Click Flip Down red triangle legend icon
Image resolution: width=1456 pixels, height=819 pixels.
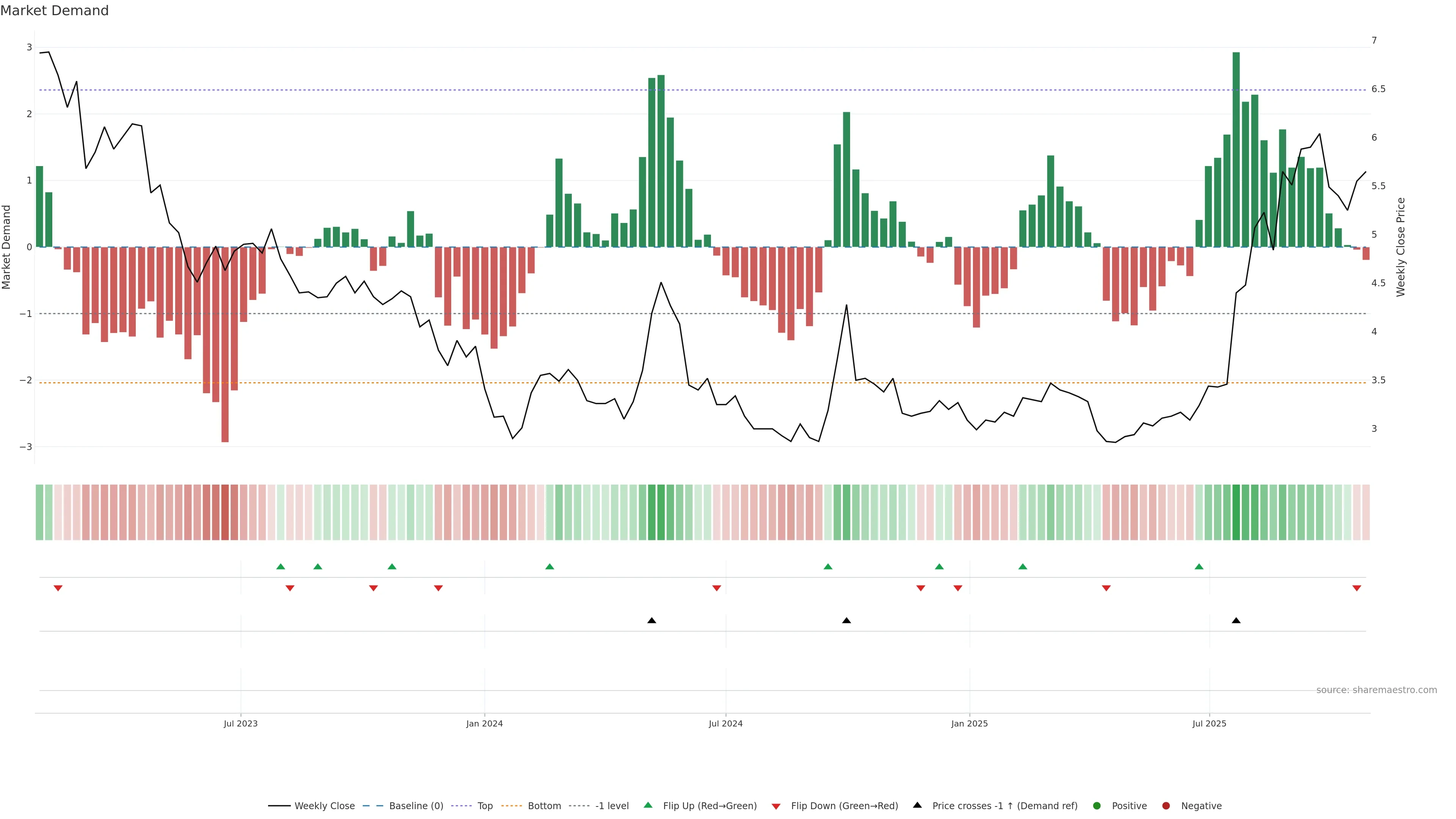click(776, 806)
